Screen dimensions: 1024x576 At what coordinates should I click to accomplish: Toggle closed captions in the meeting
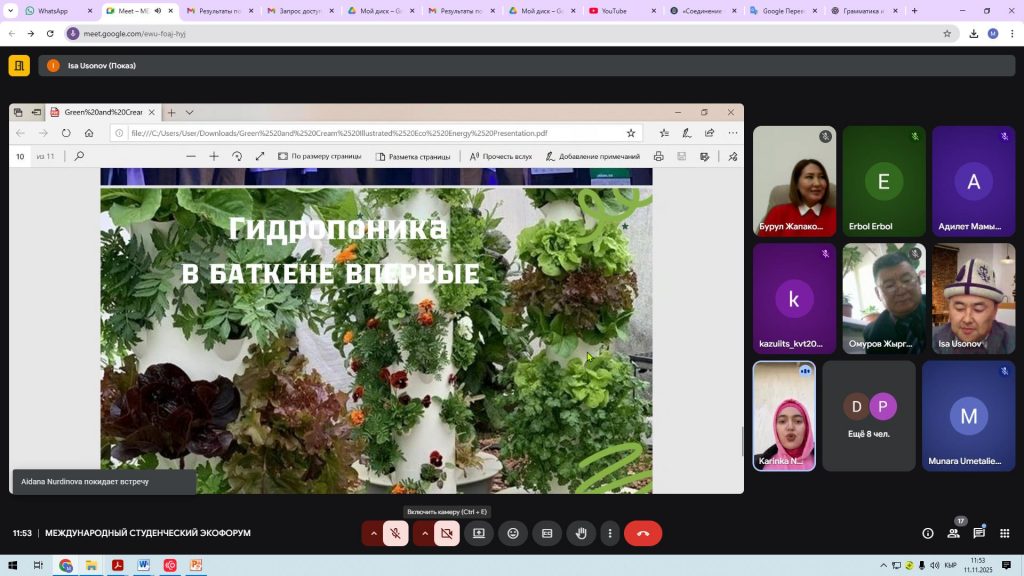(x=547, y=534)
